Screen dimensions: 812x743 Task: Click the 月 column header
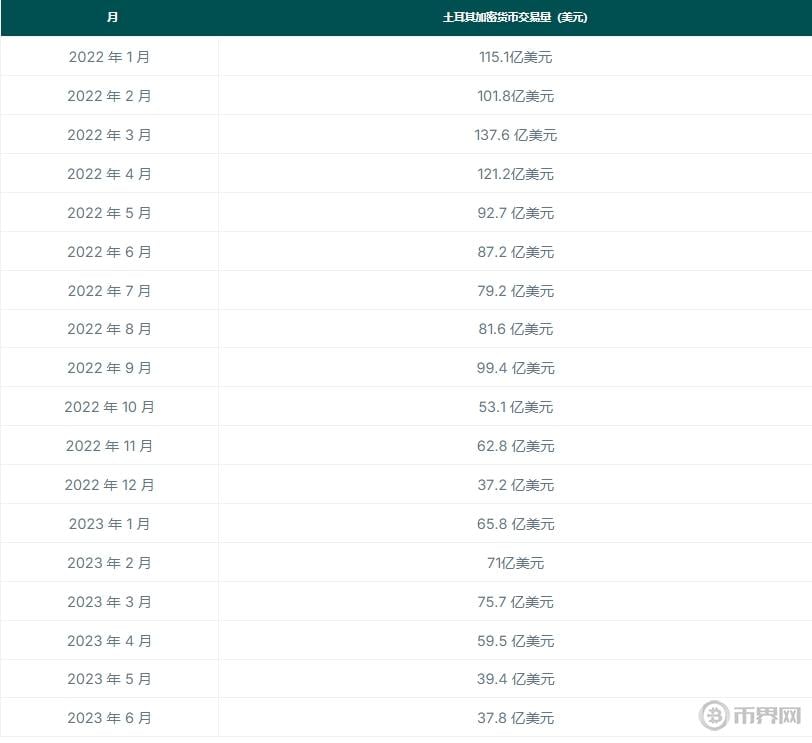point(110,18)
